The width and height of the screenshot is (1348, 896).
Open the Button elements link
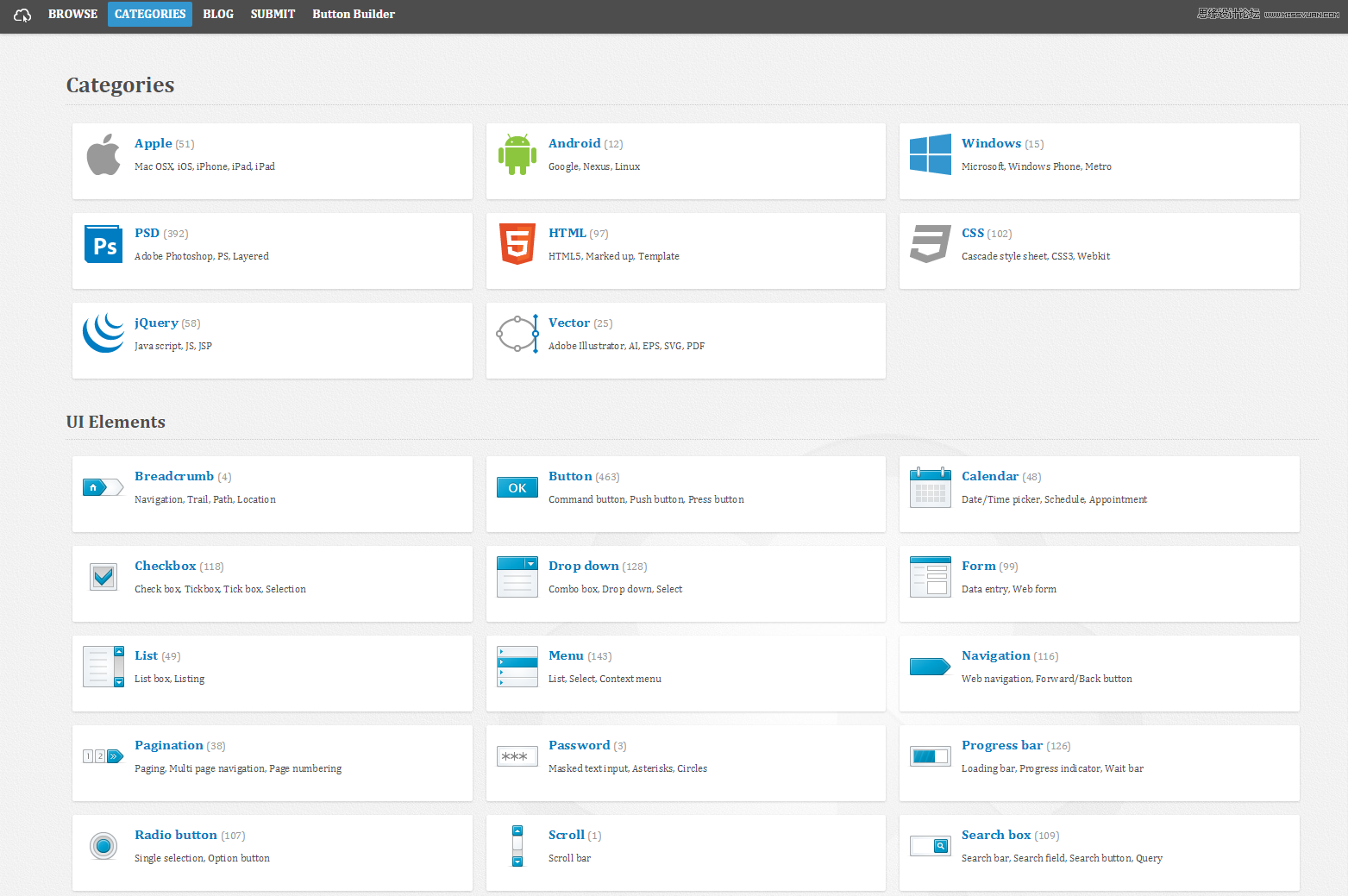[570, 477]
